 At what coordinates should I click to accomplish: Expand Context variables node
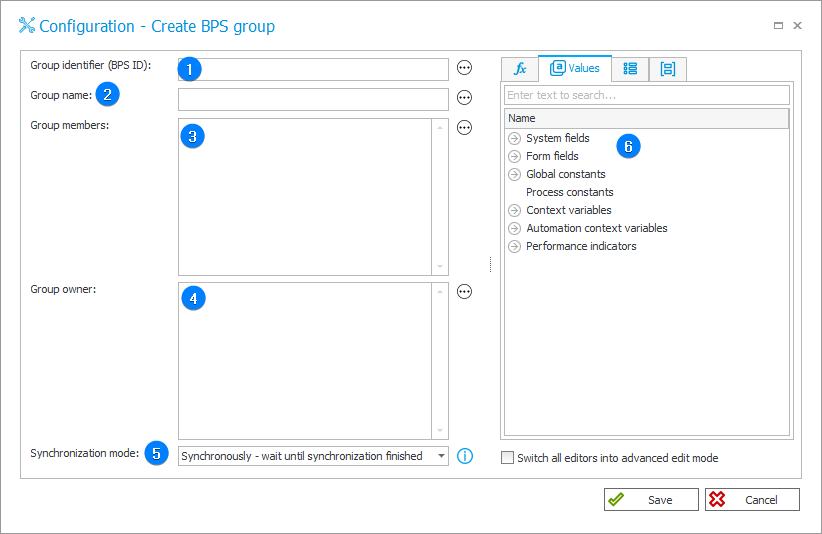pyautogui.click(x=514, y=210)
